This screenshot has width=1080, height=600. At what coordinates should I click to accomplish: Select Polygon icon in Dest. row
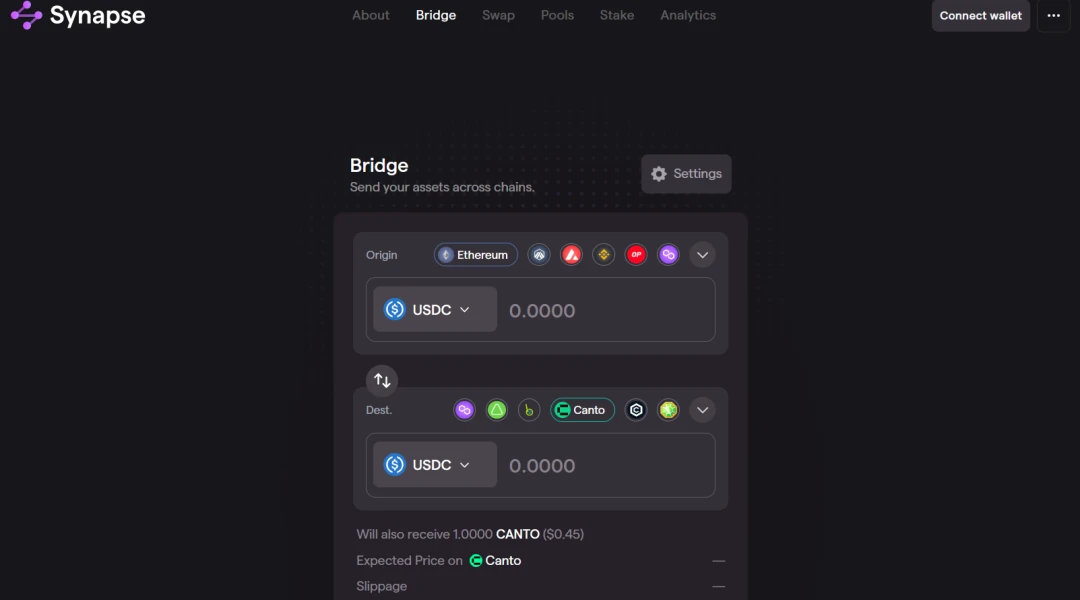464,410
